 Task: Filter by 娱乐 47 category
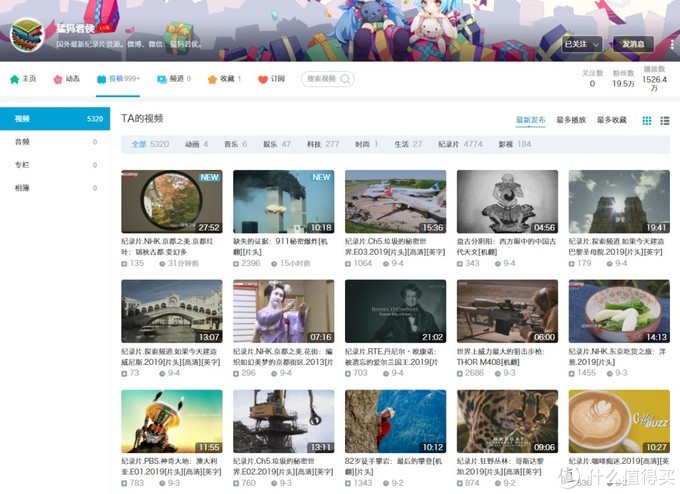[x=277, y=144]
